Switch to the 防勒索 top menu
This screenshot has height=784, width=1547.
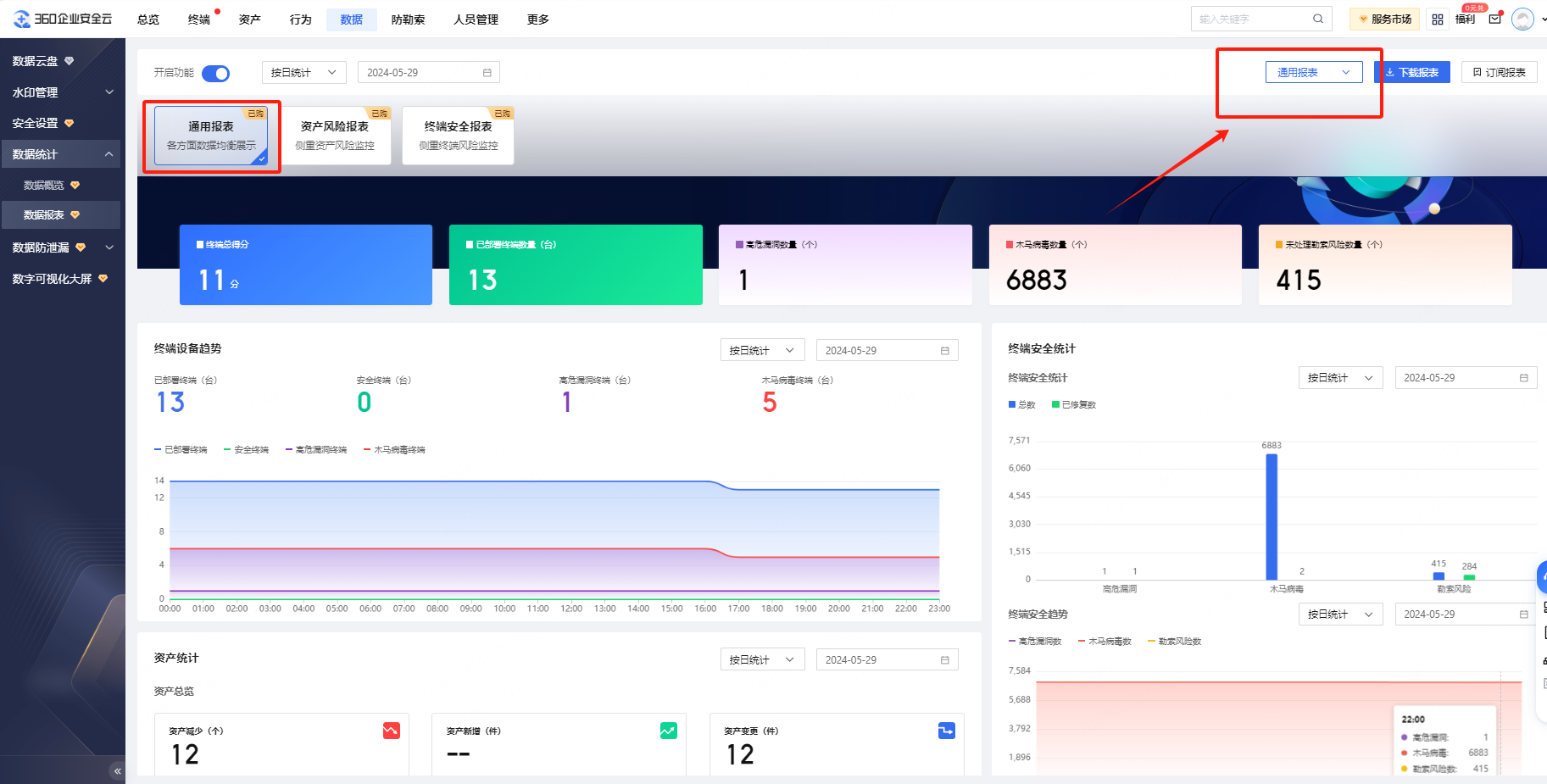point(408,19)
